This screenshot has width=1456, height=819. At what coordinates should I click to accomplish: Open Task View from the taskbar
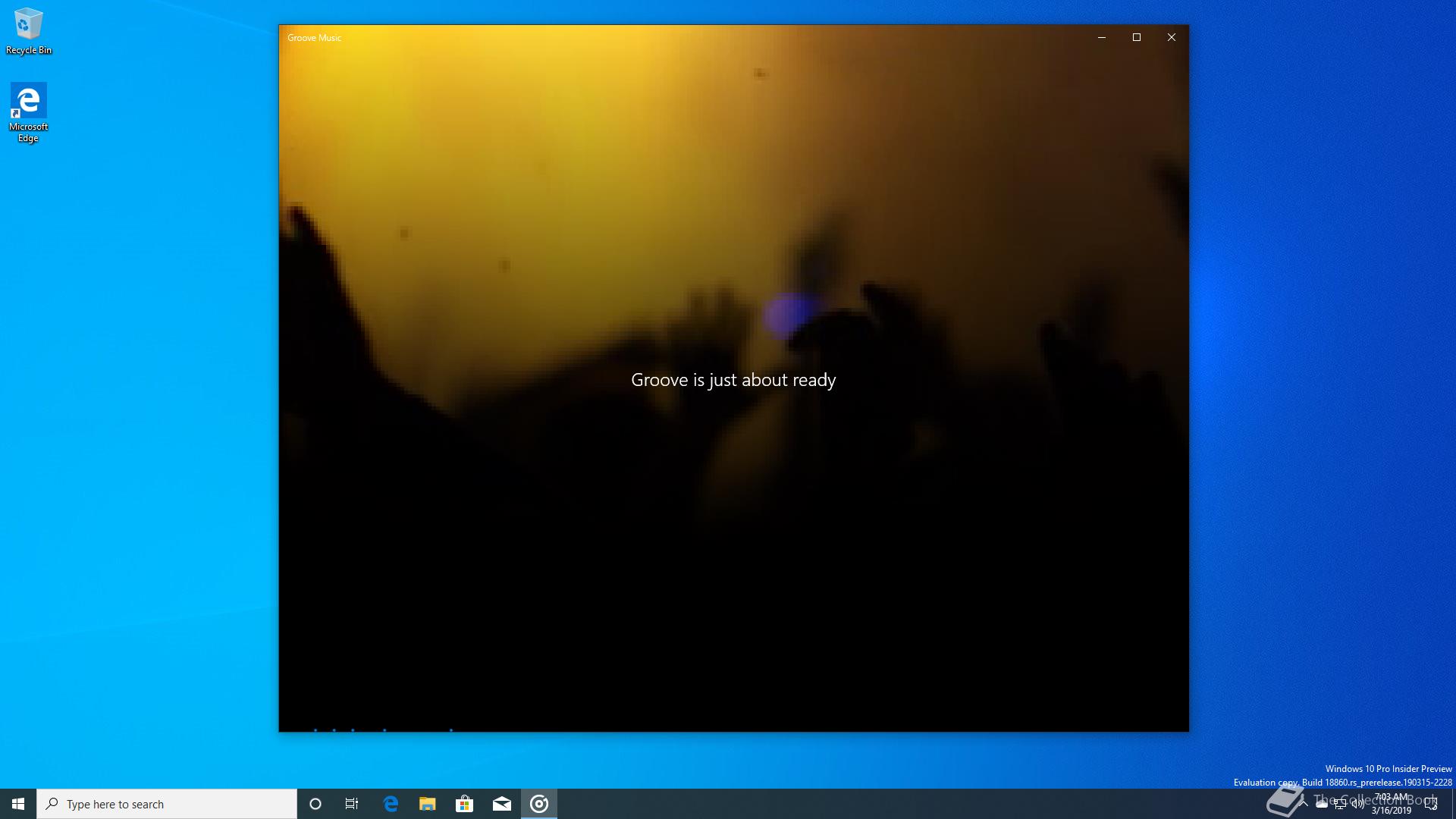tap(352, 804)
